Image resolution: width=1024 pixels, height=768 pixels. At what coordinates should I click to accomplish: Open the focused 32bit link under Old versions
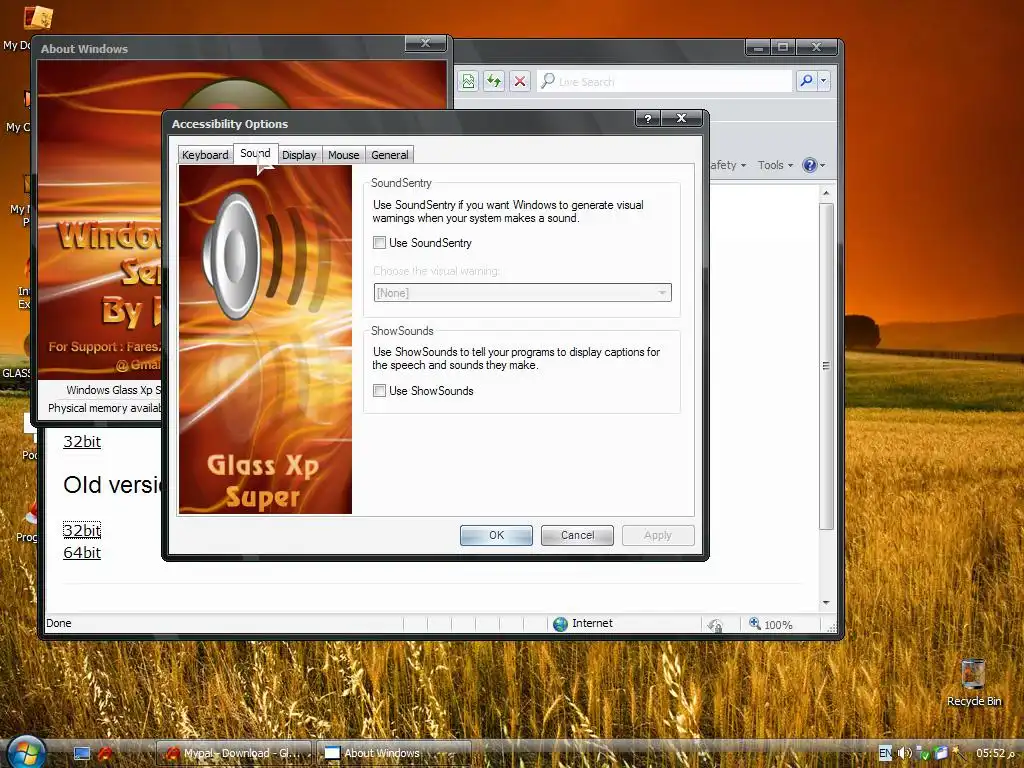[x=82, y=530]
